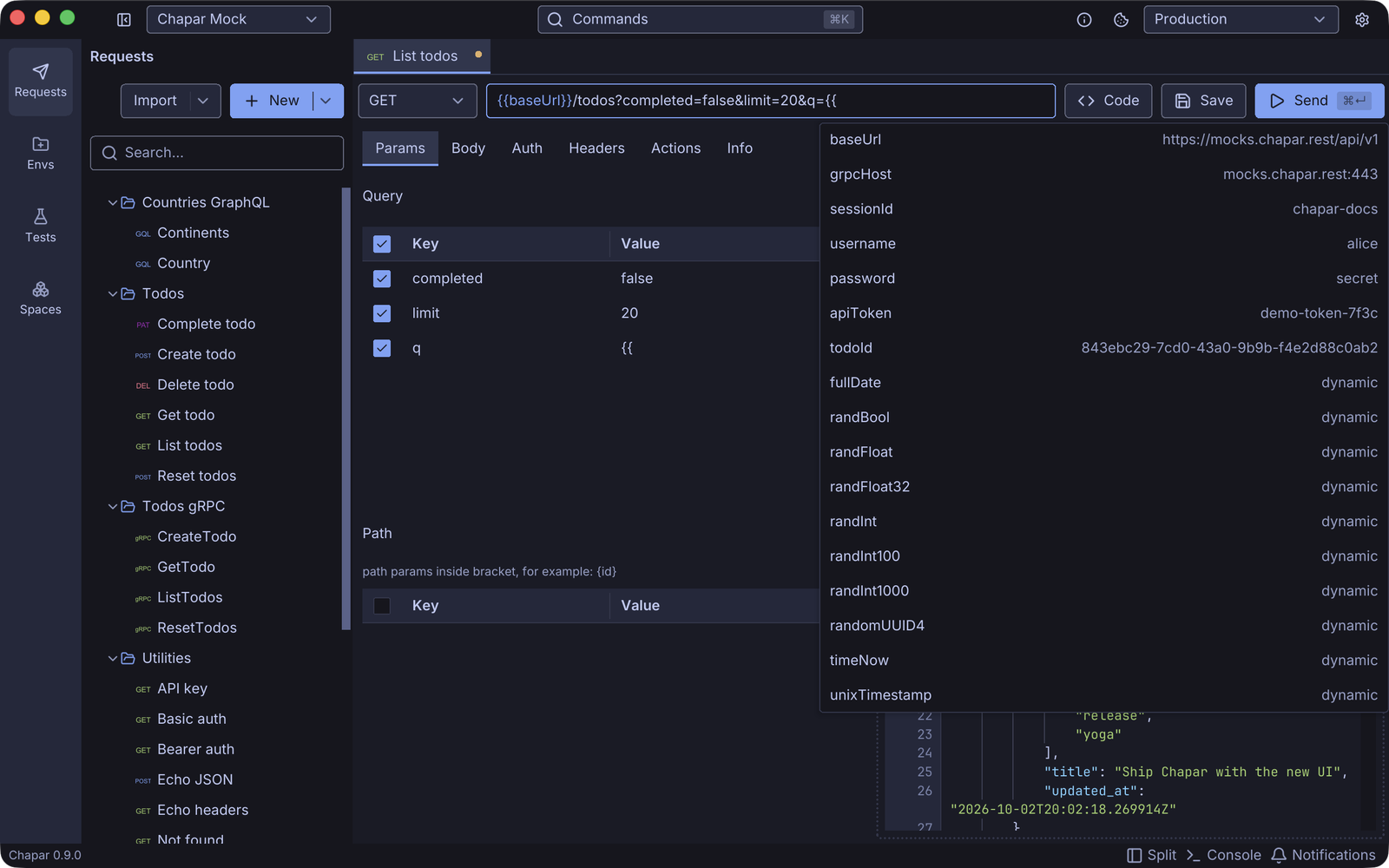Toggle the Path table header checkbox

(382, 606)
